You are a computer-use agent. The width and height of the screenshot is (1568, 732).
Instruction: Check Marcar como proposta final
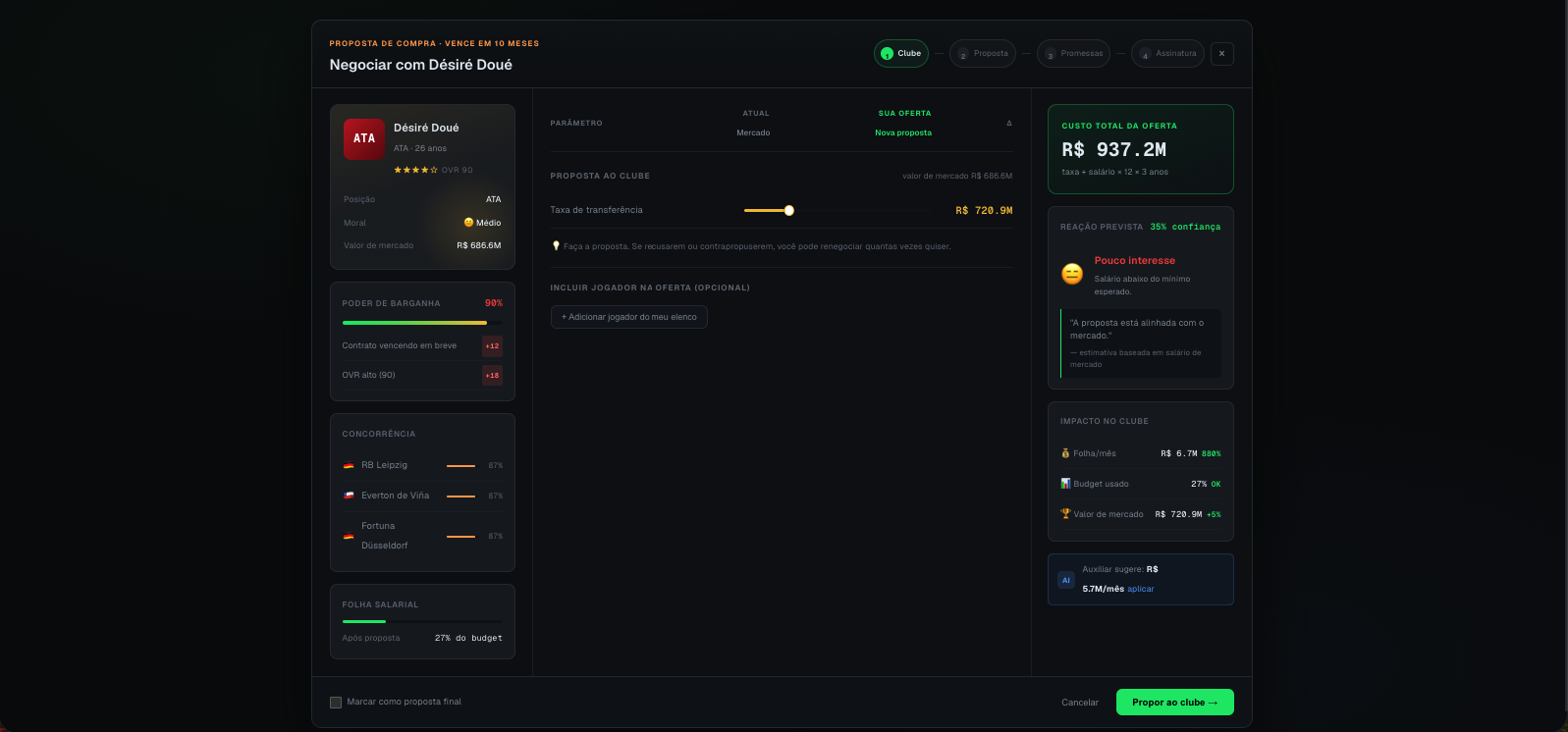tap(336, 703)
